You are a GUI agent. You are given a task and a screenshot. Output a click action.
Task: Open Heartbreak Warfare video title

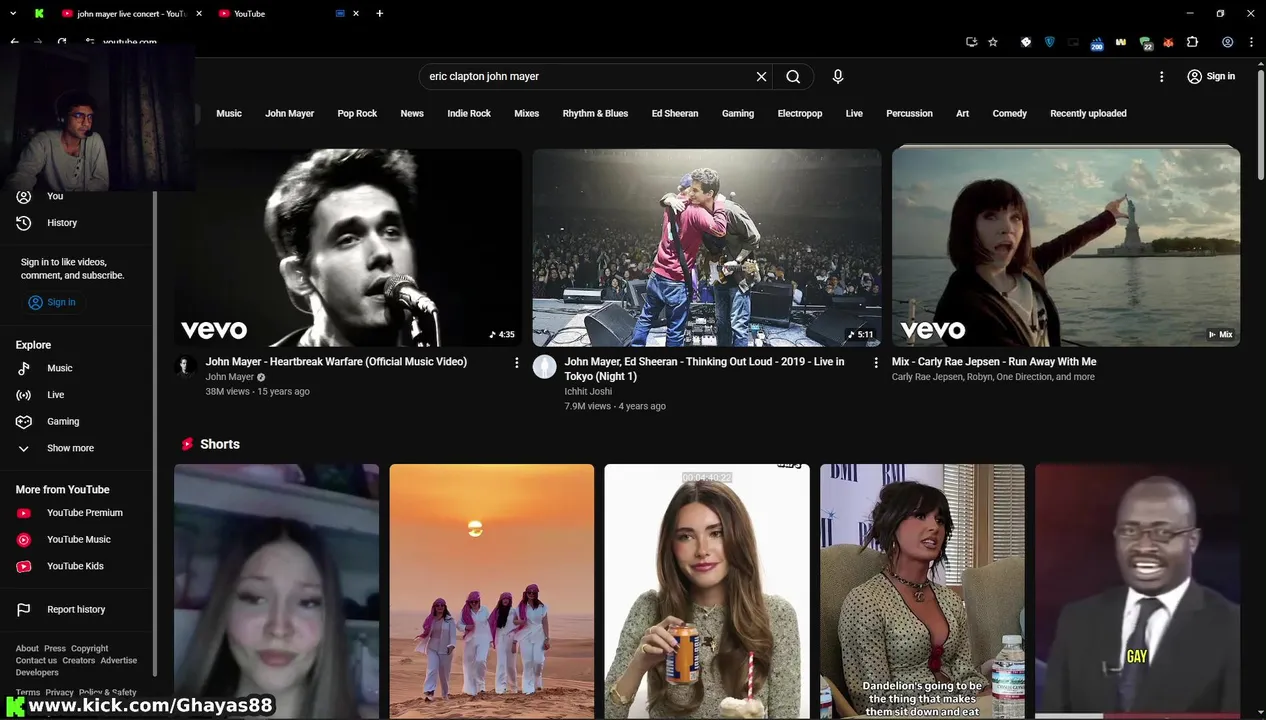(x=336, y=362)
